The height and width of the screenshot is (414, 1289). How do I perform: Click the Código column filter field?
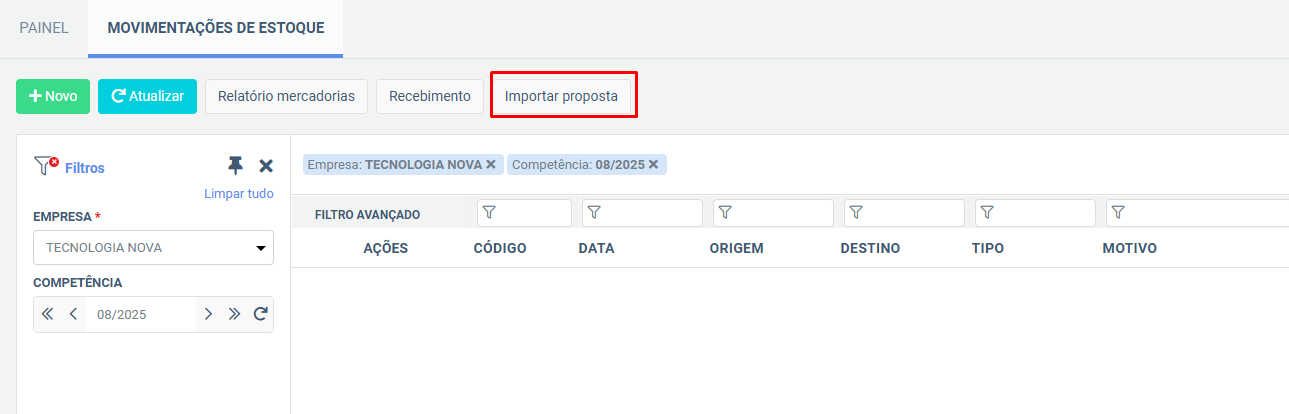(524, 213)
